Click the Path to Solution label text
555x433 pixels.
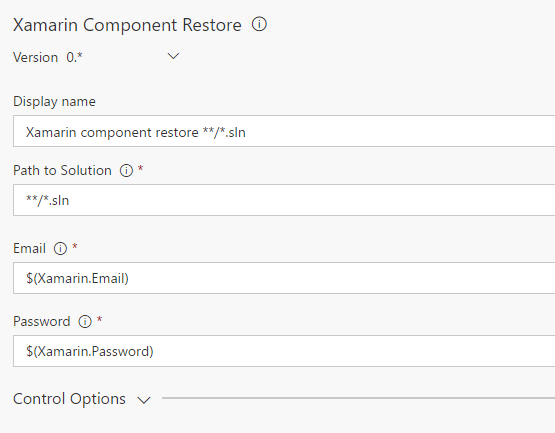click(x=62, y=170)
